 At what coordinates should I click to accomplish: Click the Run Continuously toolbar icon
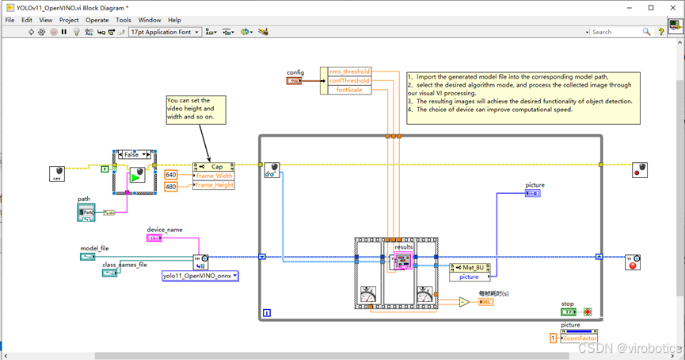pos(42,32)
